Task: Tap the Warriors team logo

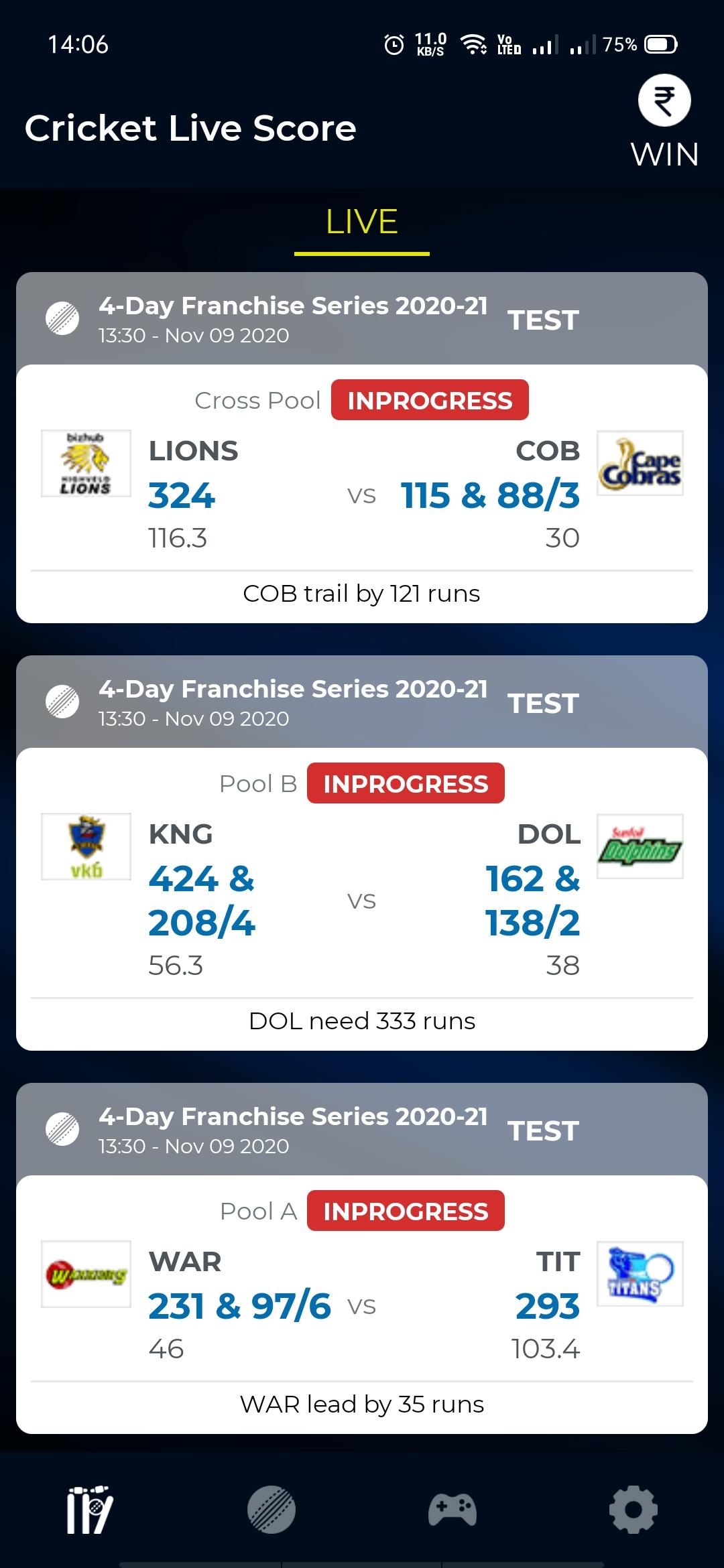Action: click(x=86, y=1274)
